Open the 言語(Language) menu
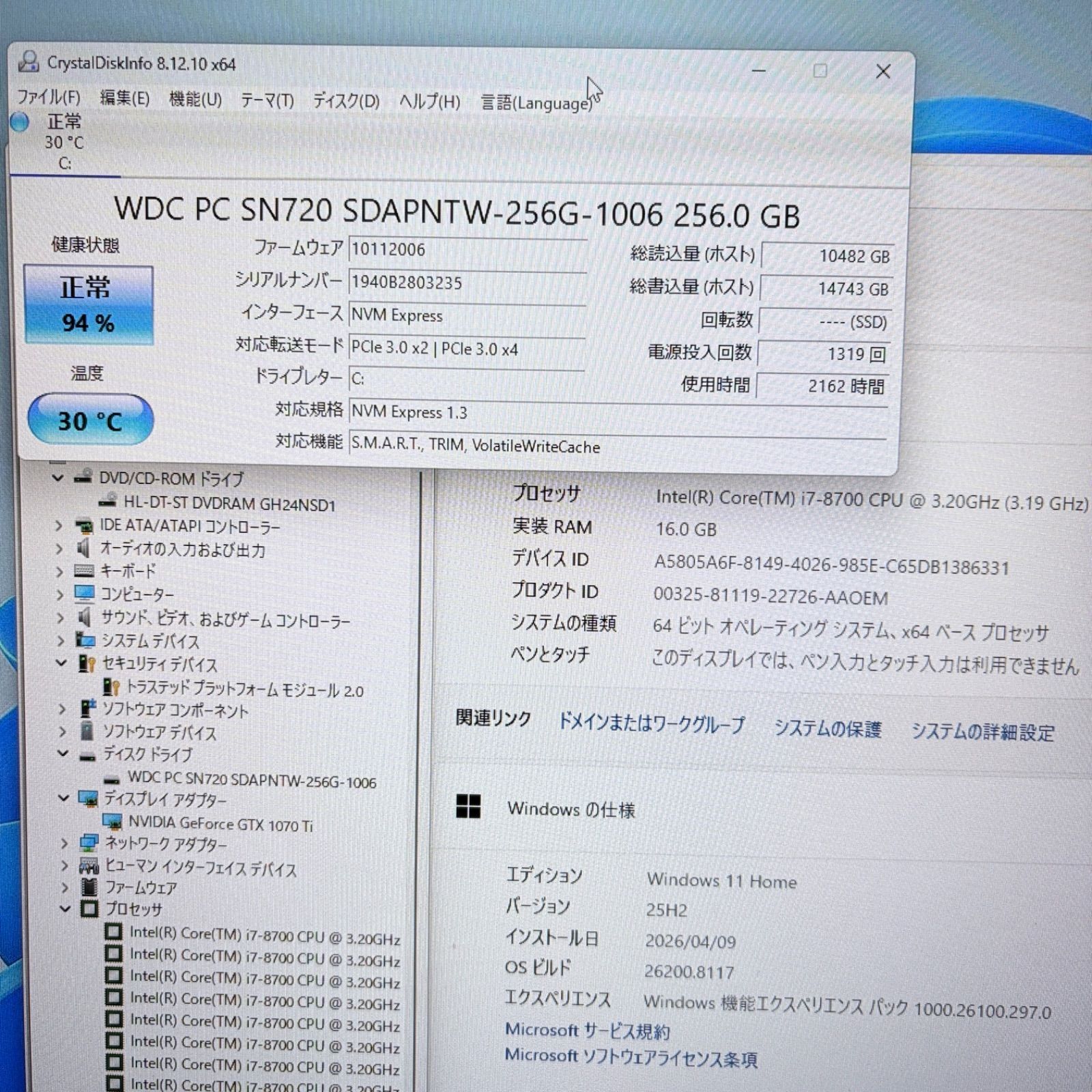Image resolution: width=1092 pixels, height=1092 pixels. (x=536, y=103)
